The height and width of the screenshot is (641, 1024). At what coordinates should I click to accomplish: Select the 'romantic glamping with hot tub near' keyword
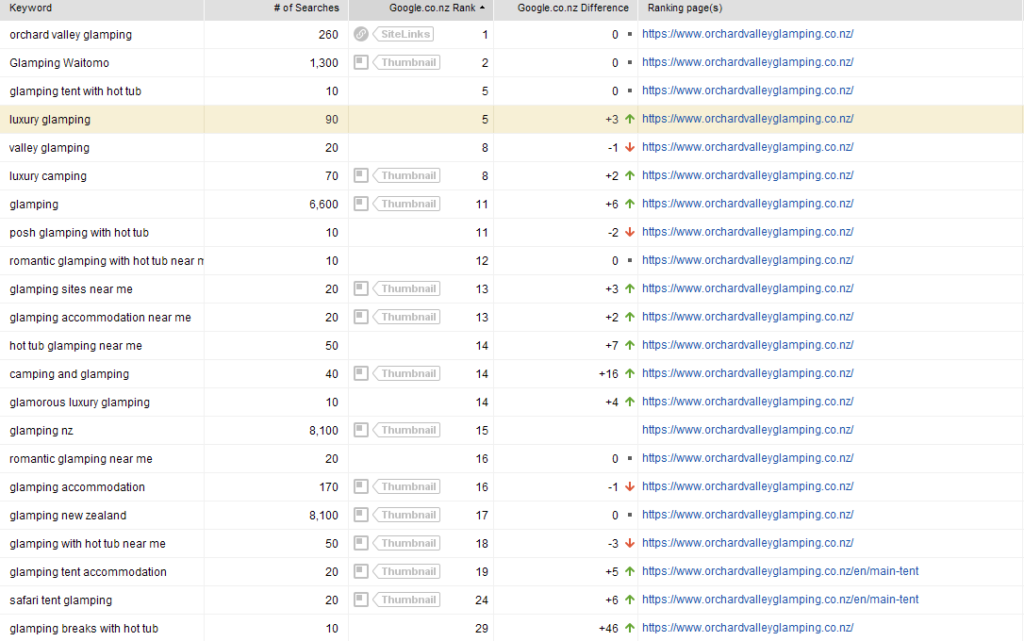point(106,261)
